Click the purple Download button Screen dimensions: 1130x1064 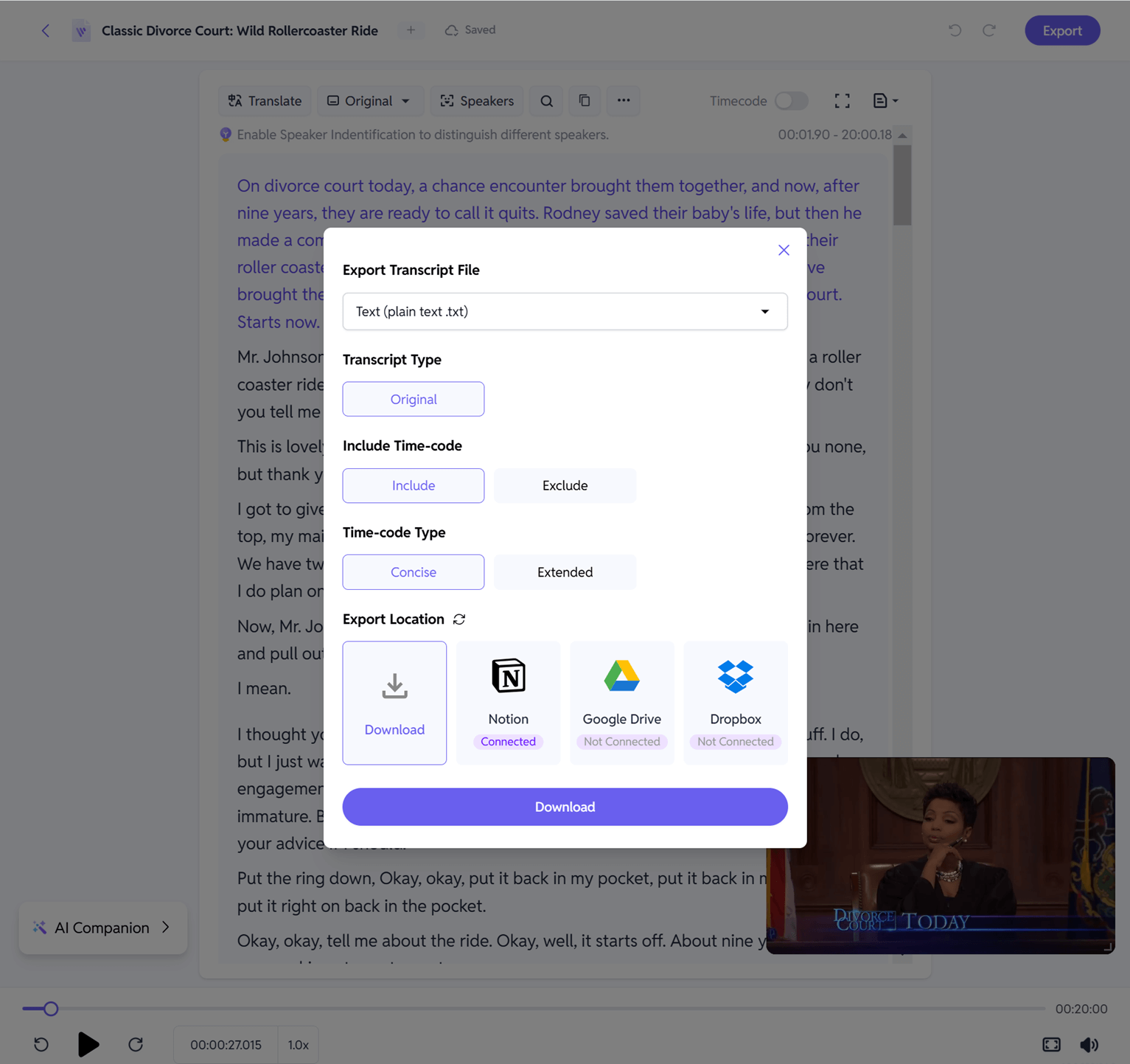pyautogui.click(x=565, y=807)
